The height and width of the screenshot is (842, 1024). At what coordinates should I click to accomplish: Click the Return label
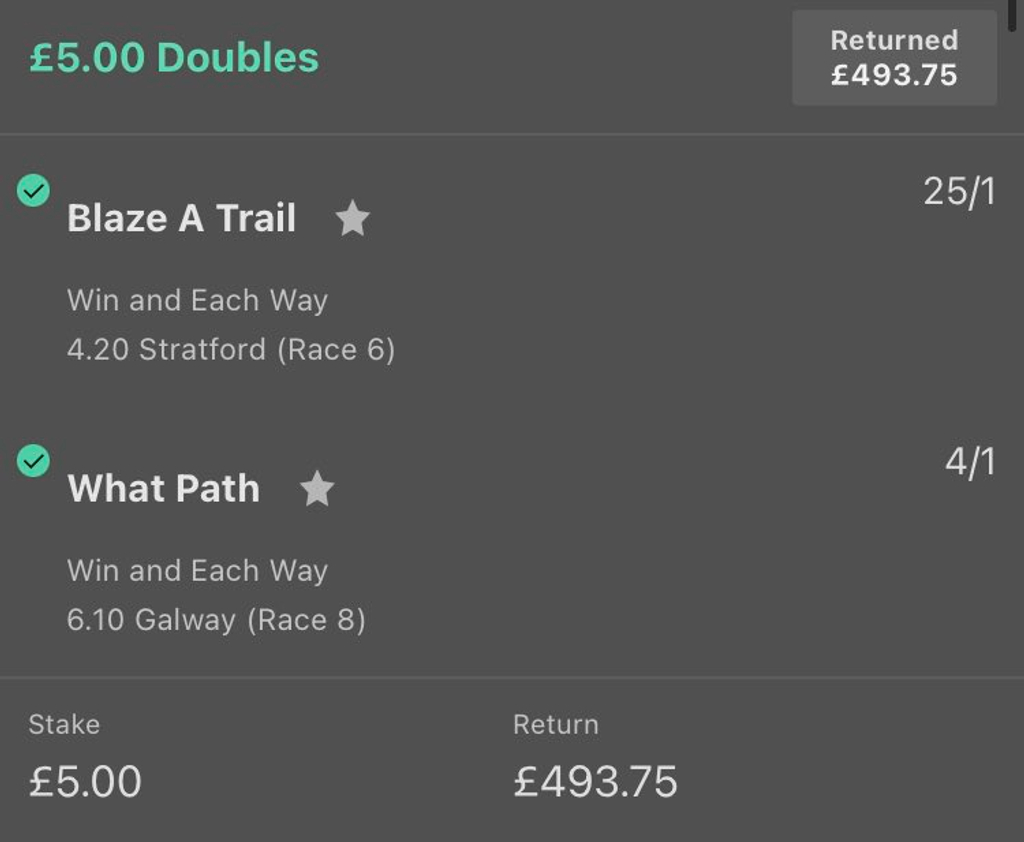556,724
